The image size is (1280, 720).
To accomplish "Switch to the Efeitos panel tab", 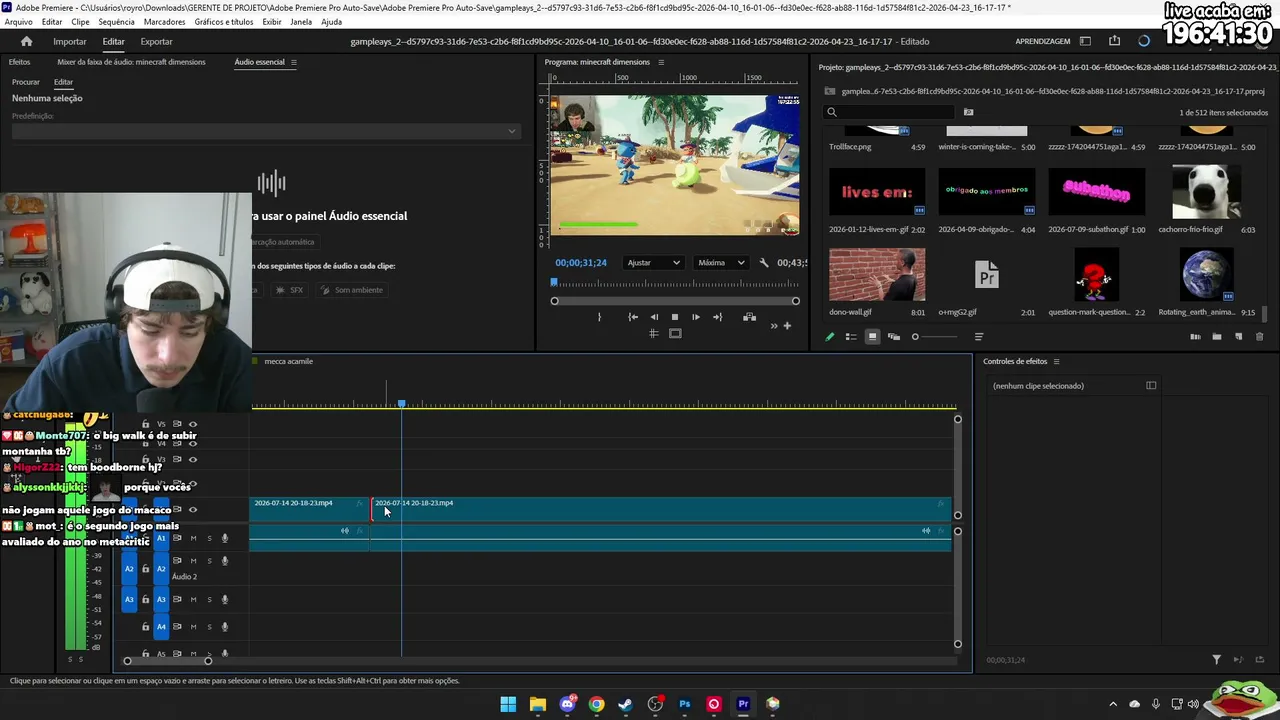I will [20, 62].
